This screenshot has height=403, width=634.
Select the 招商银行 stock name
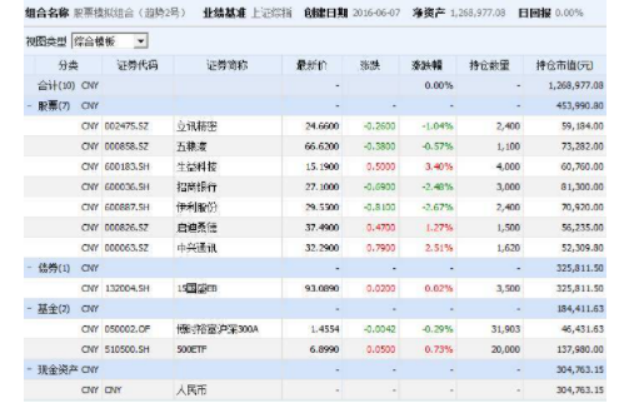[197, 187]
